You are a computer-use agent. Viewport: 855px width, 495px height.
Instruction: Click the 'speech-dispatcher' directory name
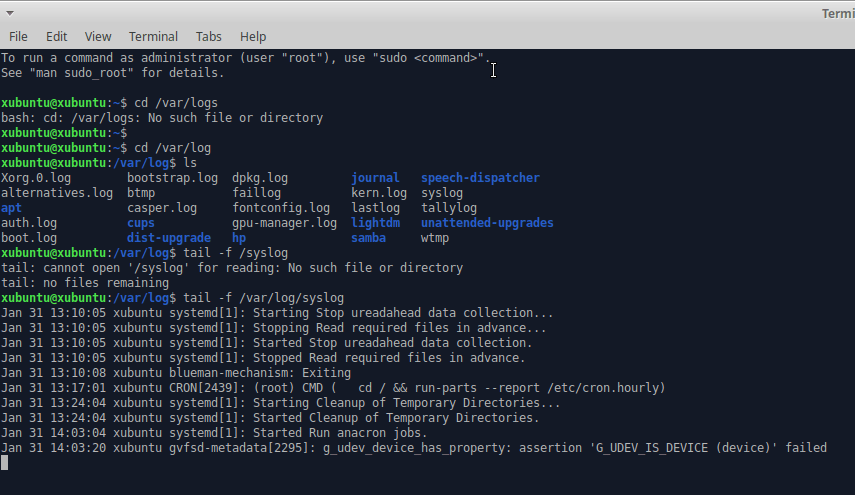[480, 178]
